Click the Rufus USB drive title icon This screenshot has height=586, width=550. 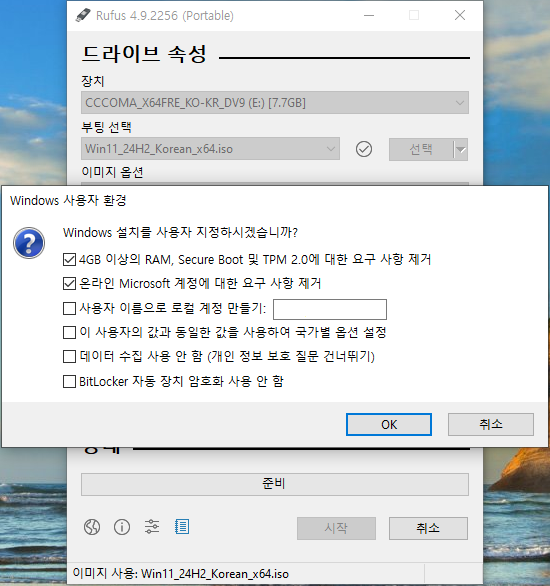tap(83, 15)
